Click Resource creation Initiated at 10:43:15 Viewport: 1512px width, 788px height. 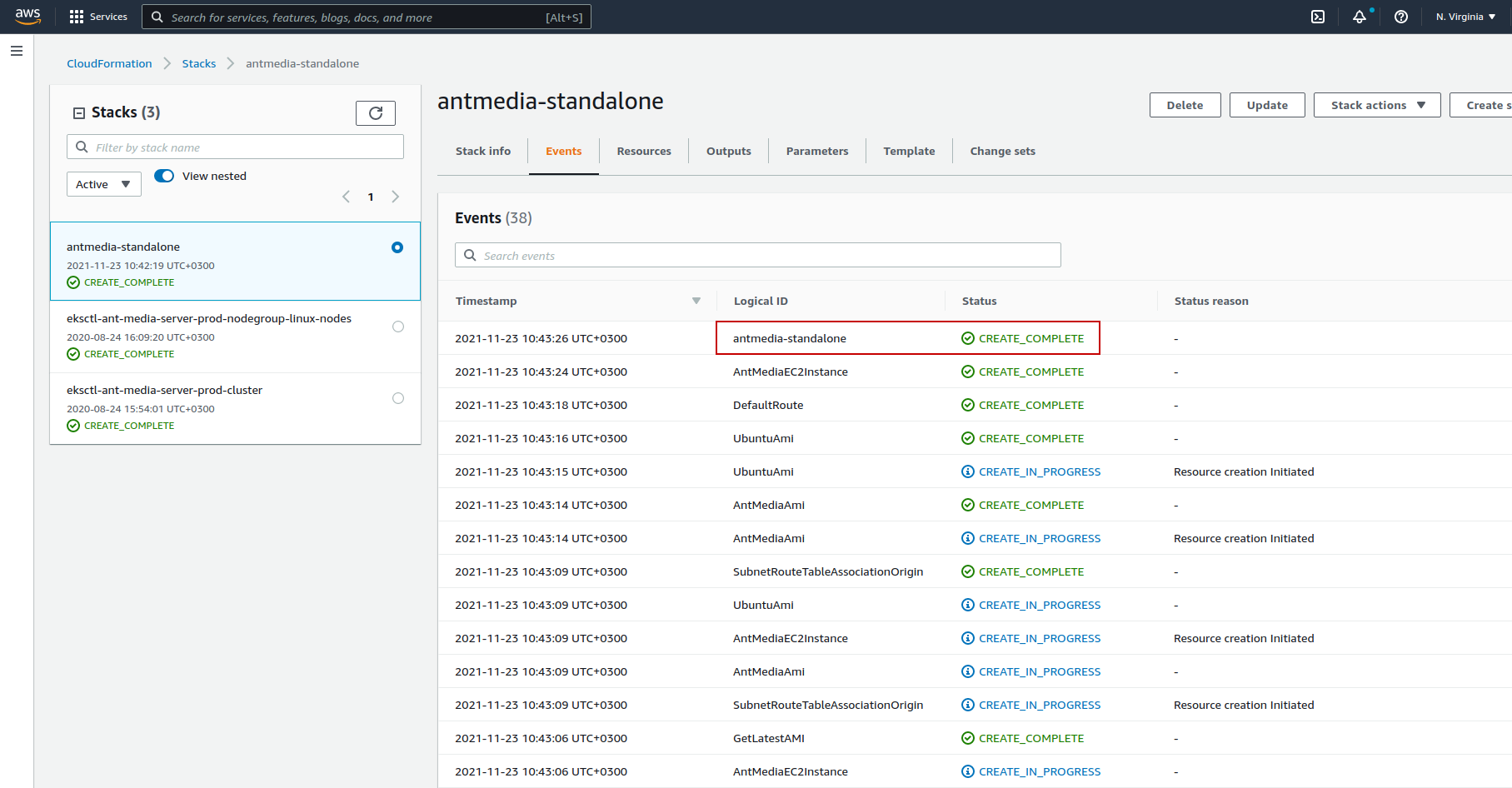[1244, 471]
